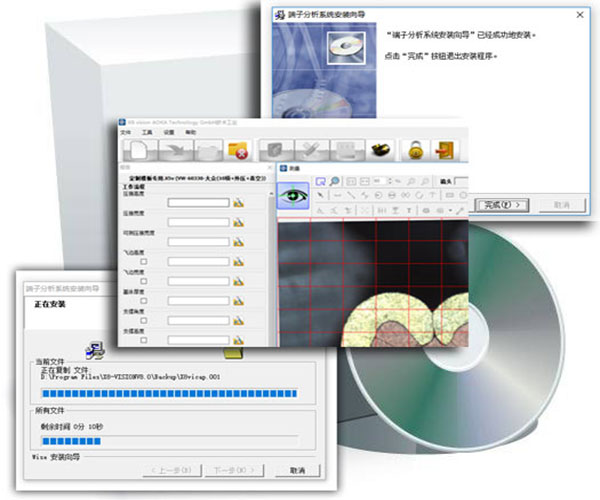600x500 pixels.
Task: Click the 完成(F) button in the wizard
Action: point(502,205)
